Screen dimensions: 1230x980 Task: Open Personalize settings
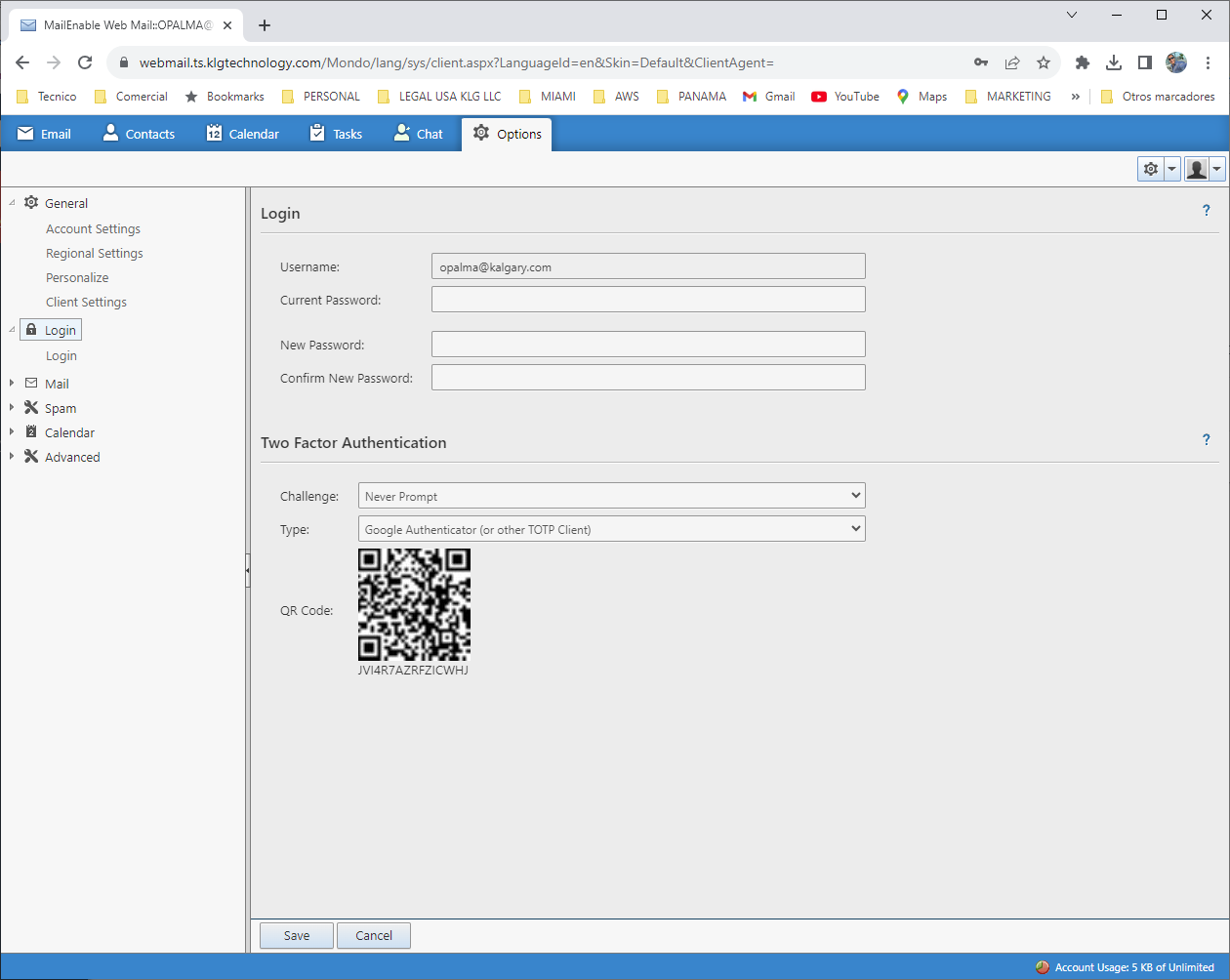pyautogui.click(x=77, y=277)
